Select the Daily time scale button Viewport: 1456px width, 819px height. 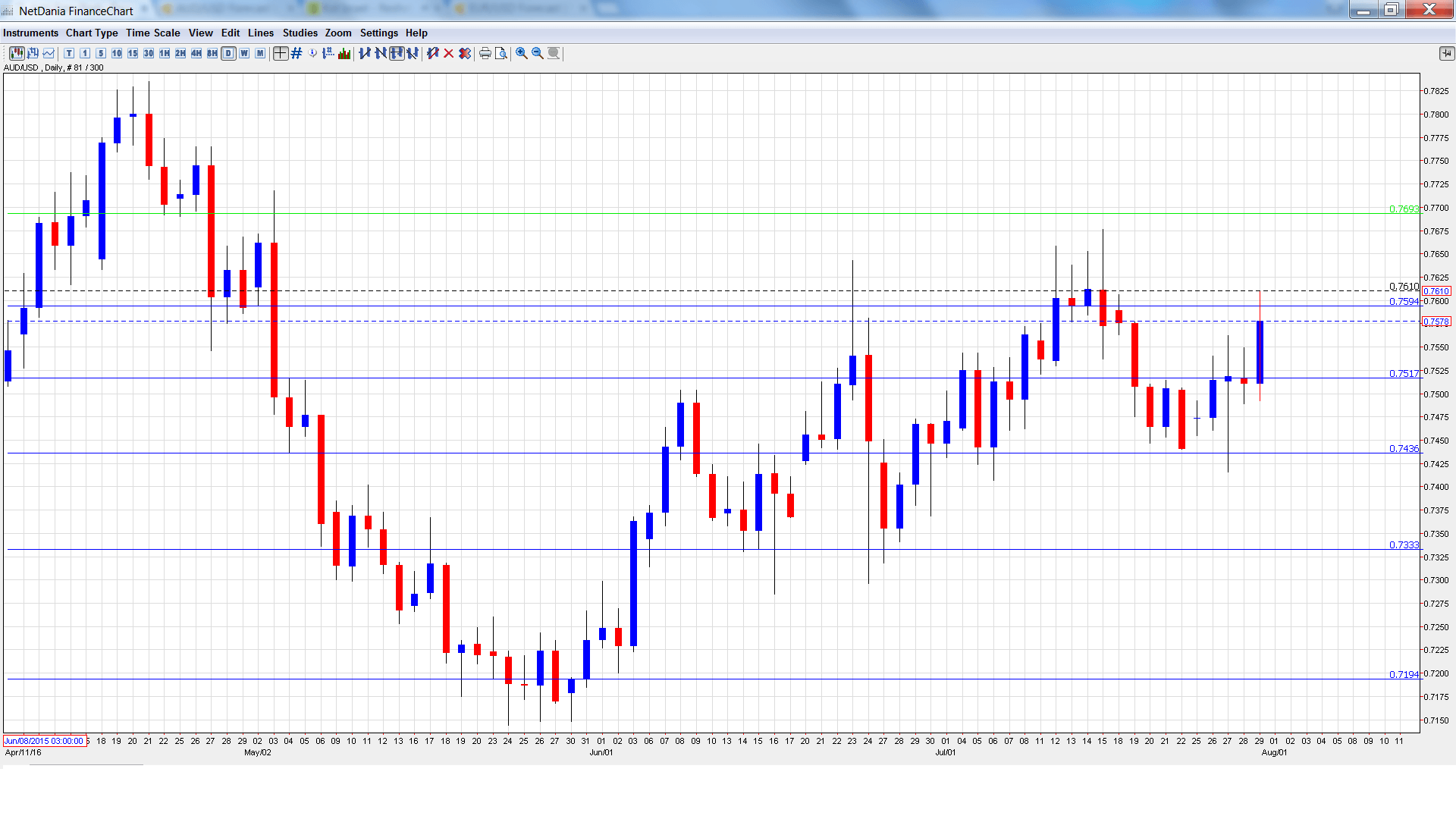[x=228, y=53]
